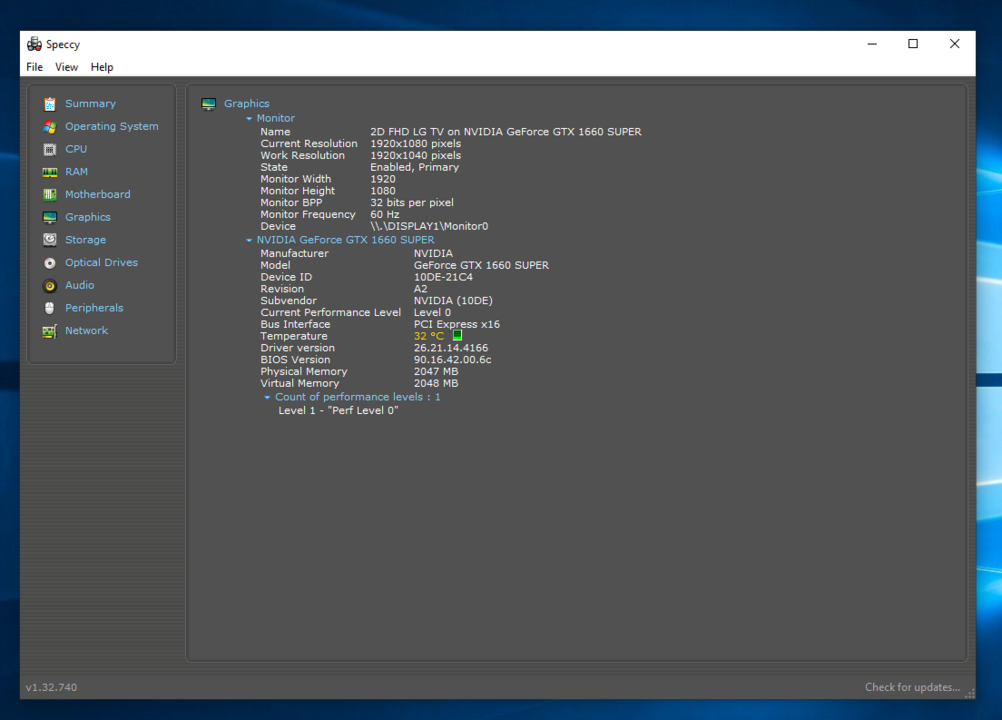This screenshot has width=1002, height=720.
Task: Show the CPU section
Action: coord(76,149)
